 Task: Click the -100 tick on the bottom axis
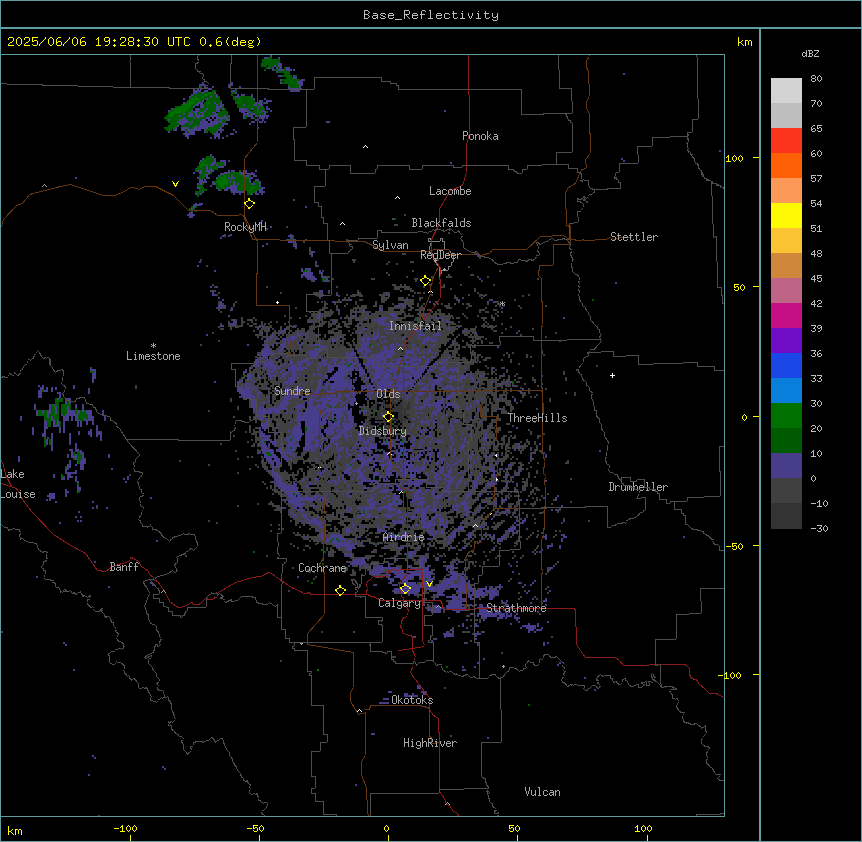point(125,828)
